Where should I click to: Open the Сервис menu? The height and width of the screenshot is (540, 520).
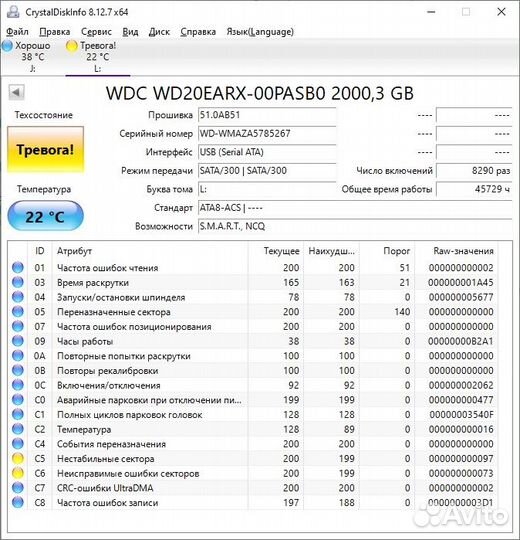pos(96,32)
